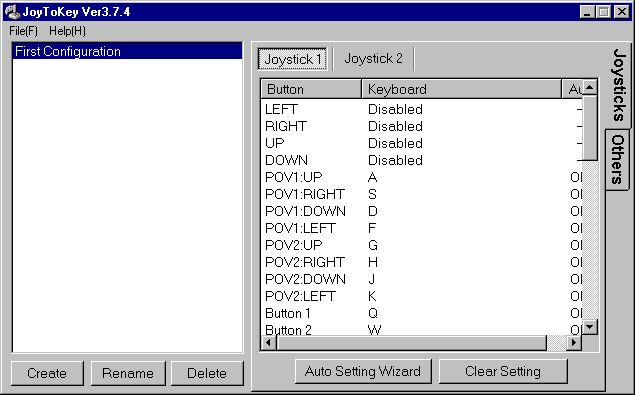This screenshot has height=395, width=635.
Task: Click the horizontal scrollbar left arrow
Action: pos(268,343)
